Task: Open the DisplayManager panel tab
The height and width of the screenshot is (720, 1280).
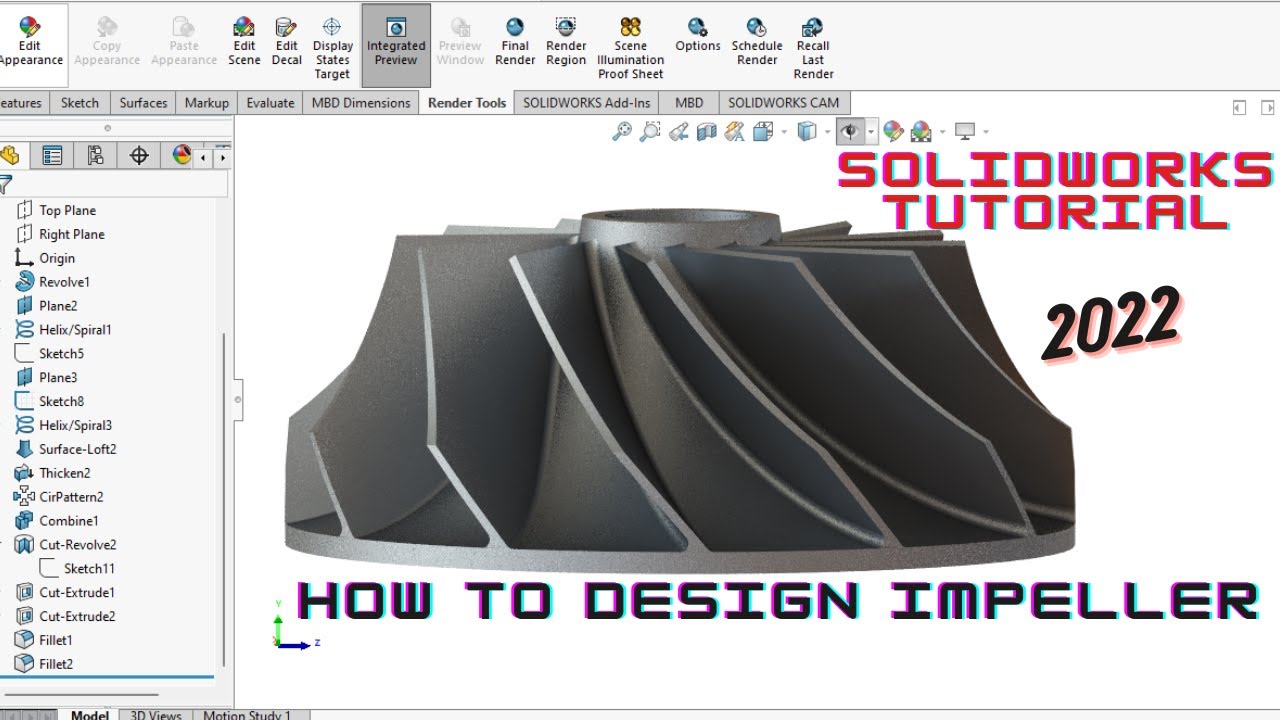Action: 181,155
